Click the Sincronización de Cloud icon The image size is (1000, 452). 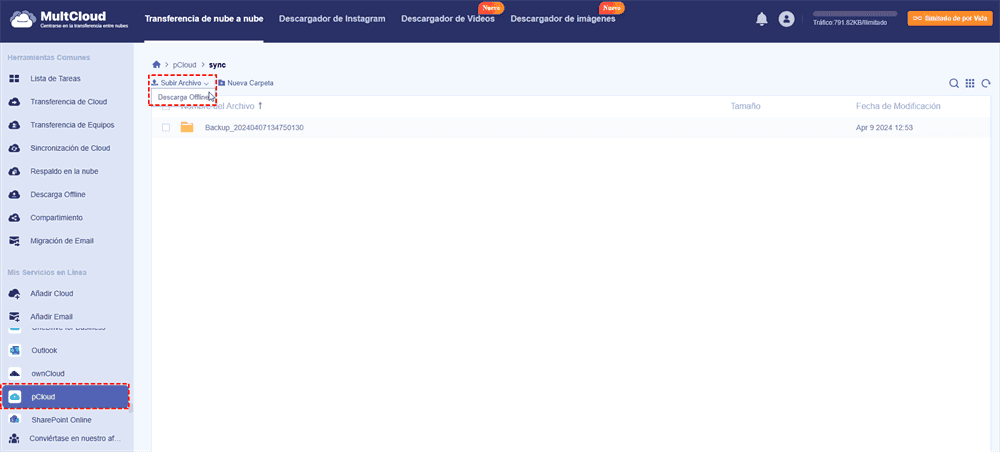[x=14, y=148]
